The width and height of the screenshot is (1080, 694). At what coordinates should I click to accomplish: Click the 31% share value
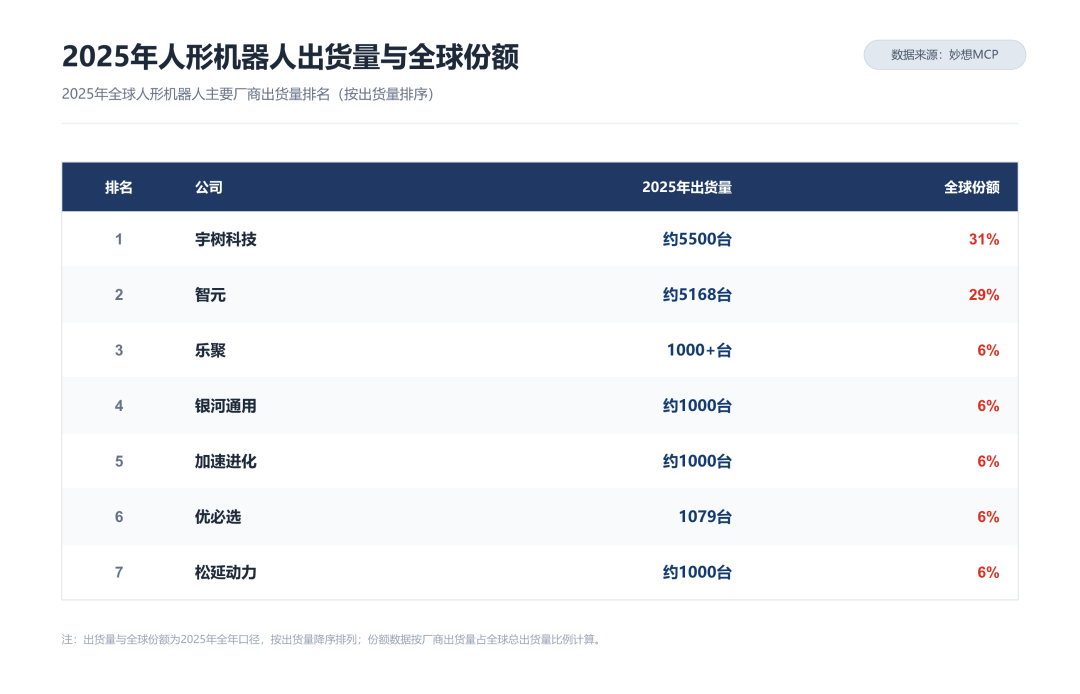coord(984,240)
